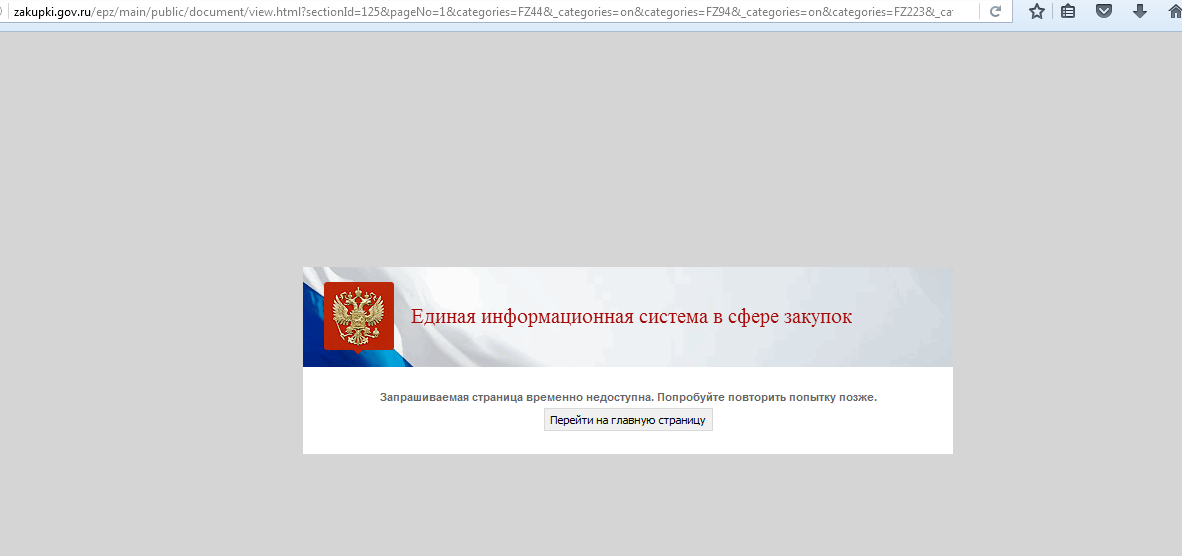The width and height of the screenshot is (1182, 556).
Task: Click white panel area below the button
Action: point(628,444)
